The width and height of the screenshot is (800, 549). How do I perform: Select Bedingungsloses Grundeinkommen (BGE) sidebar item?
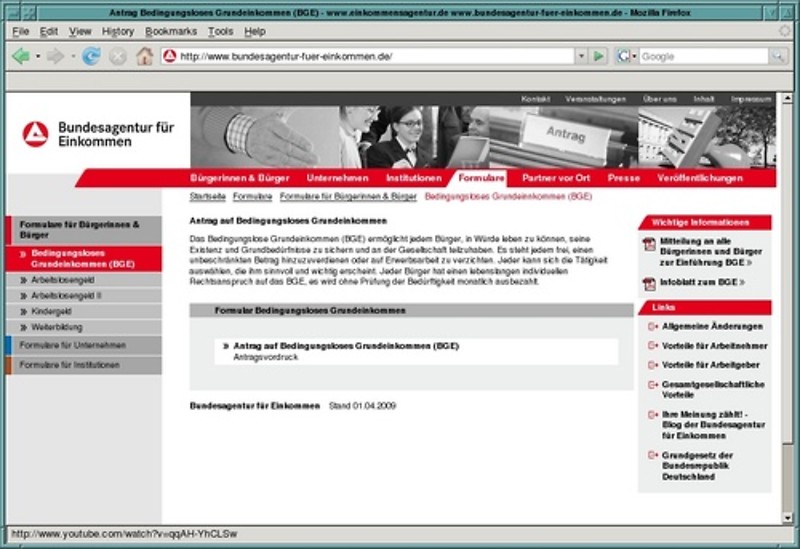pyautogui.click(x=84, y=259)
